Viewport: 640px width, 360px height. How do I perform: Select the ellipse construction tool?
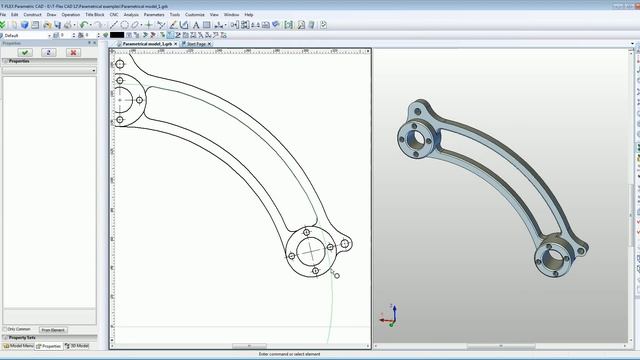[x=135, y=25]
